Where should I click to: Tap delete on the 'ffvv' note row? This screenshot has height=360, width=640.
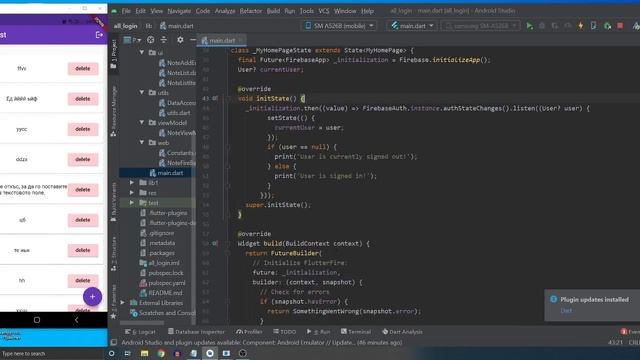(83, 69)
